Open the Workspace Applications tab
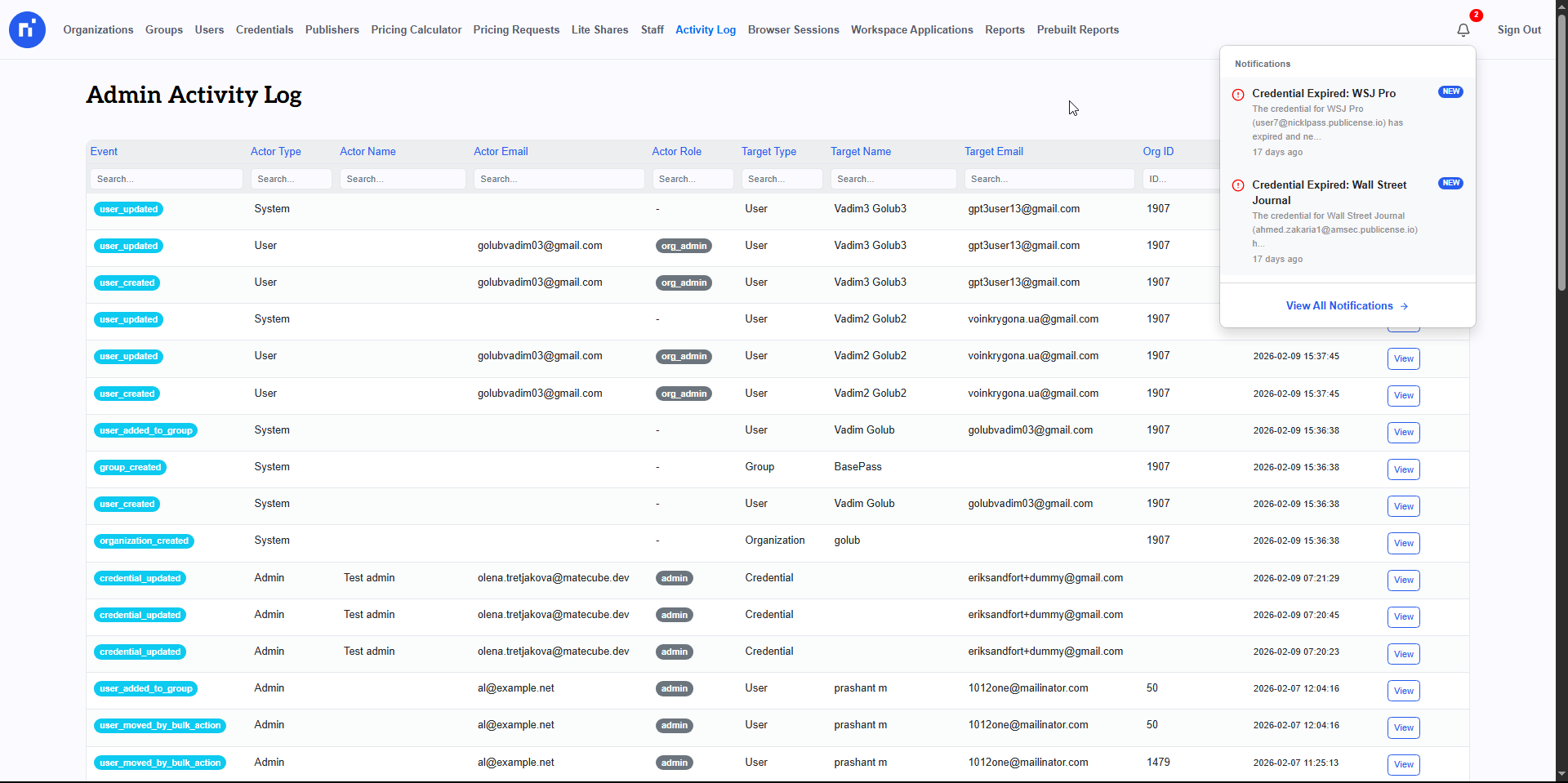1568x783 pixels. (911, 30)
